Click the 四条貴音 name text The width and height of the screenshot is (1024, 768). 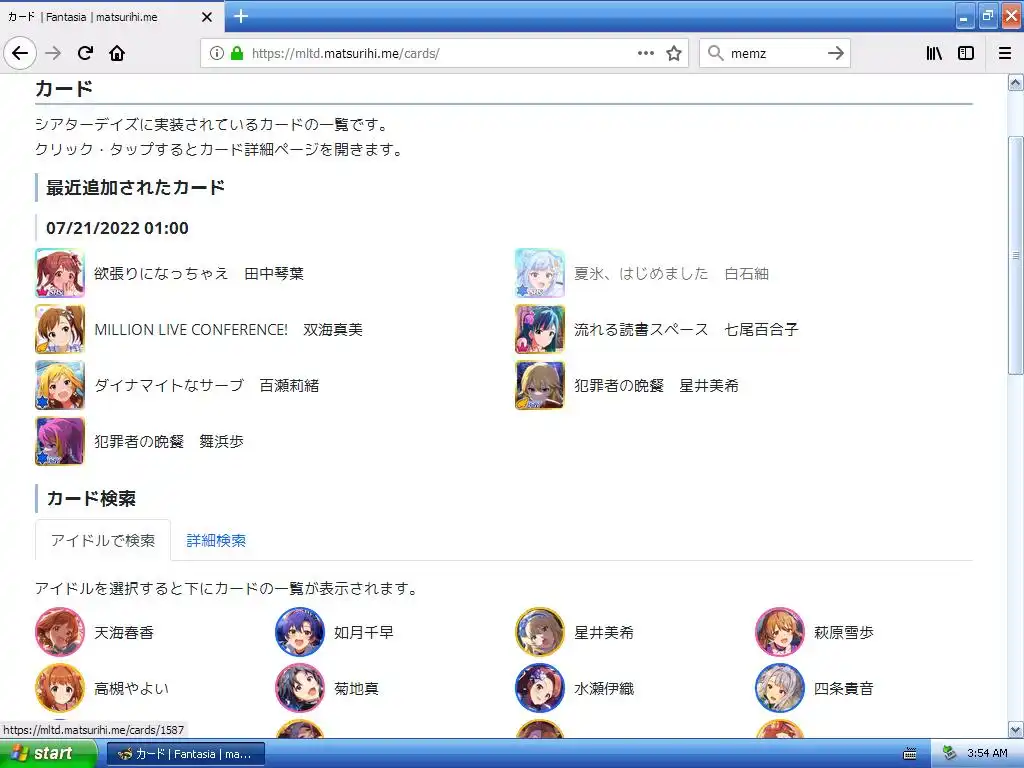tap(844, 689)
